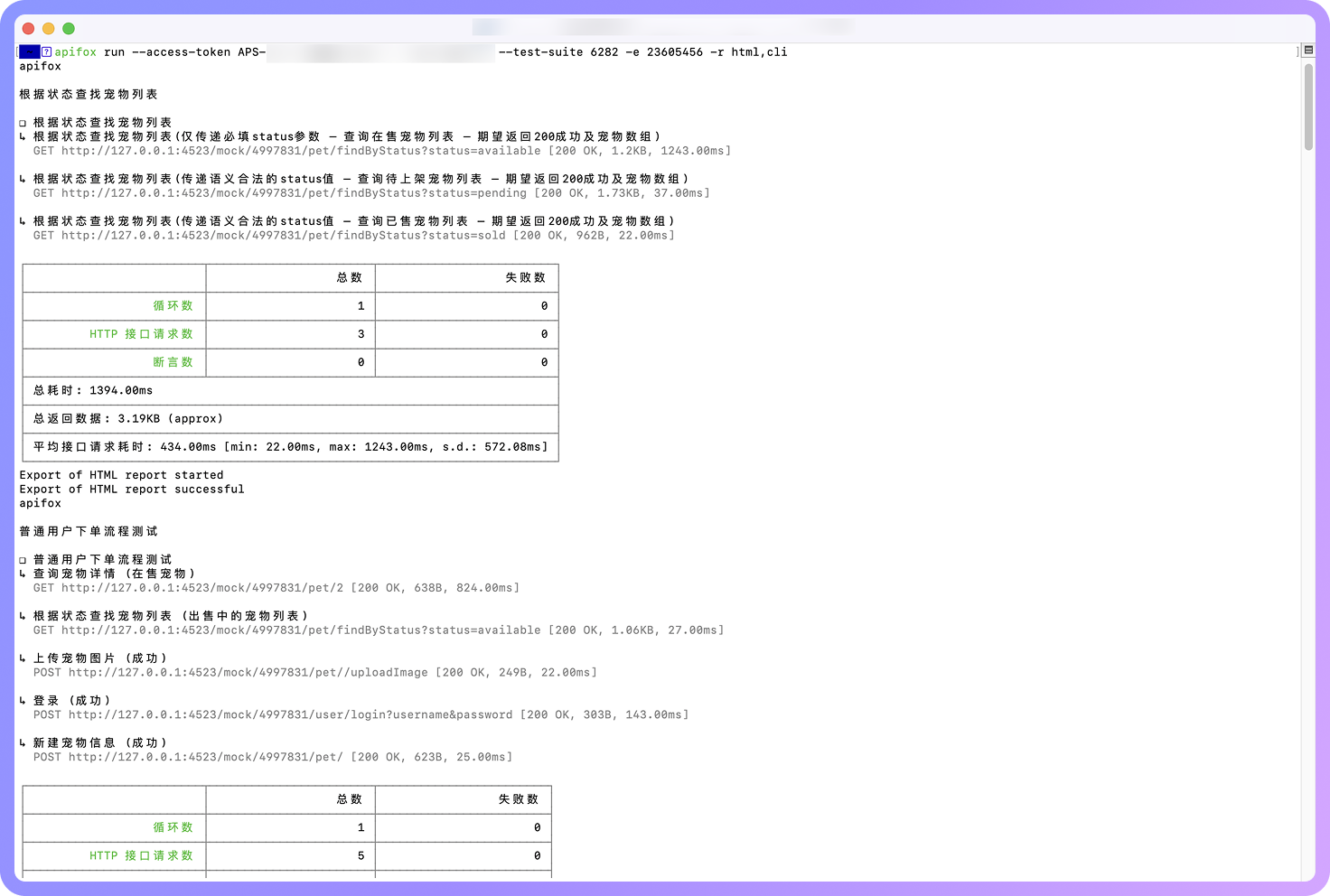
Task: Click the '--test-suite 6282' argument
Action: pyautogui.click(x=558, y=52)
